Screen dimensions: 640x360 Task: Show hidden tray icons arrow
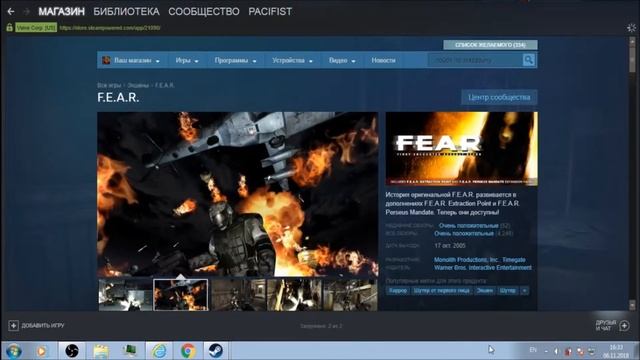(x=546, y=351)
